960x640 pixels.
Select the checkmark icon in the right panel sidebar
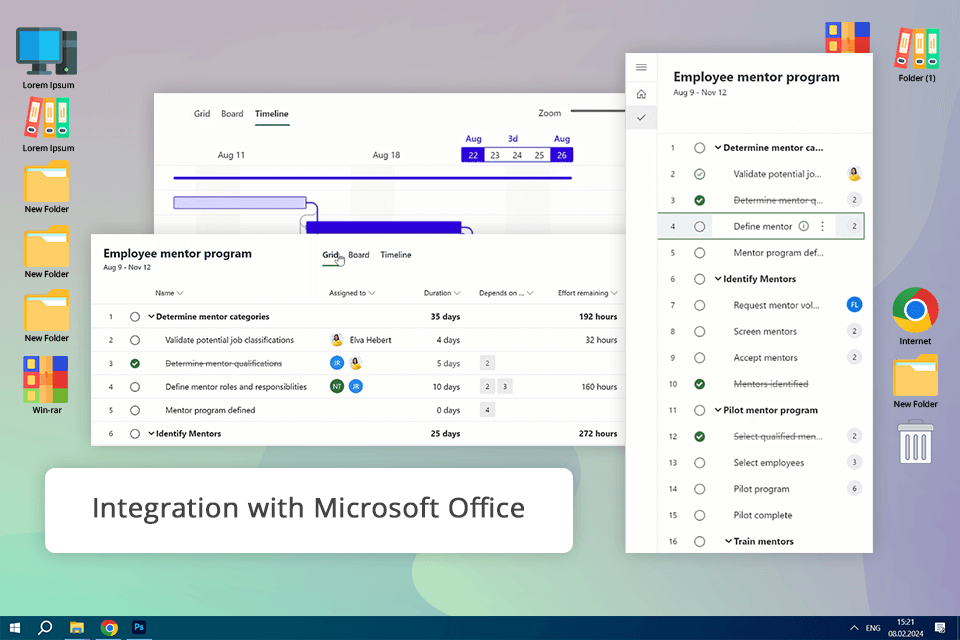tap(641, 118)
